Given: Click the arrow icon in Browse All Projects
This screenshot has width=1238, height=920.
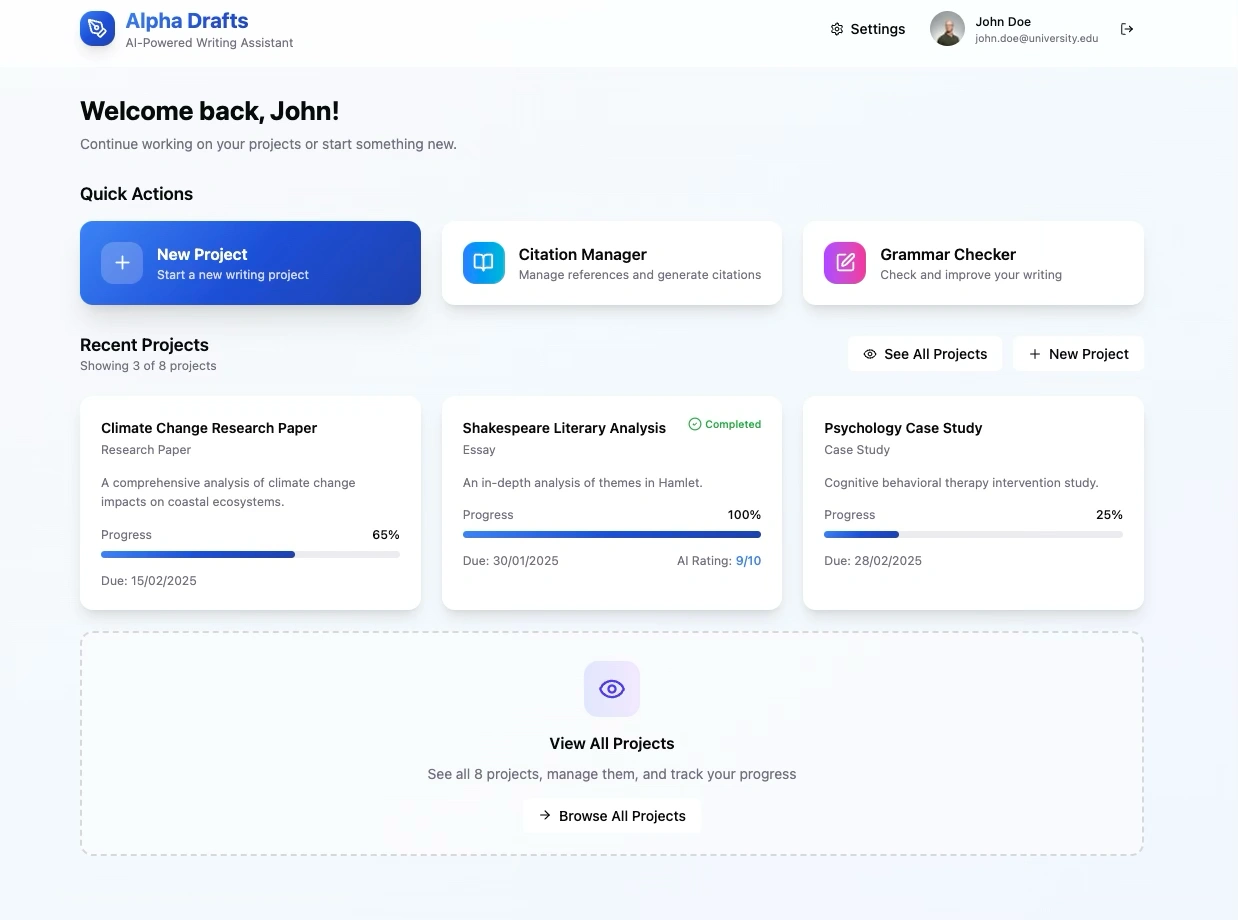Looking at the screenshot, I should [x=545, y=815].
